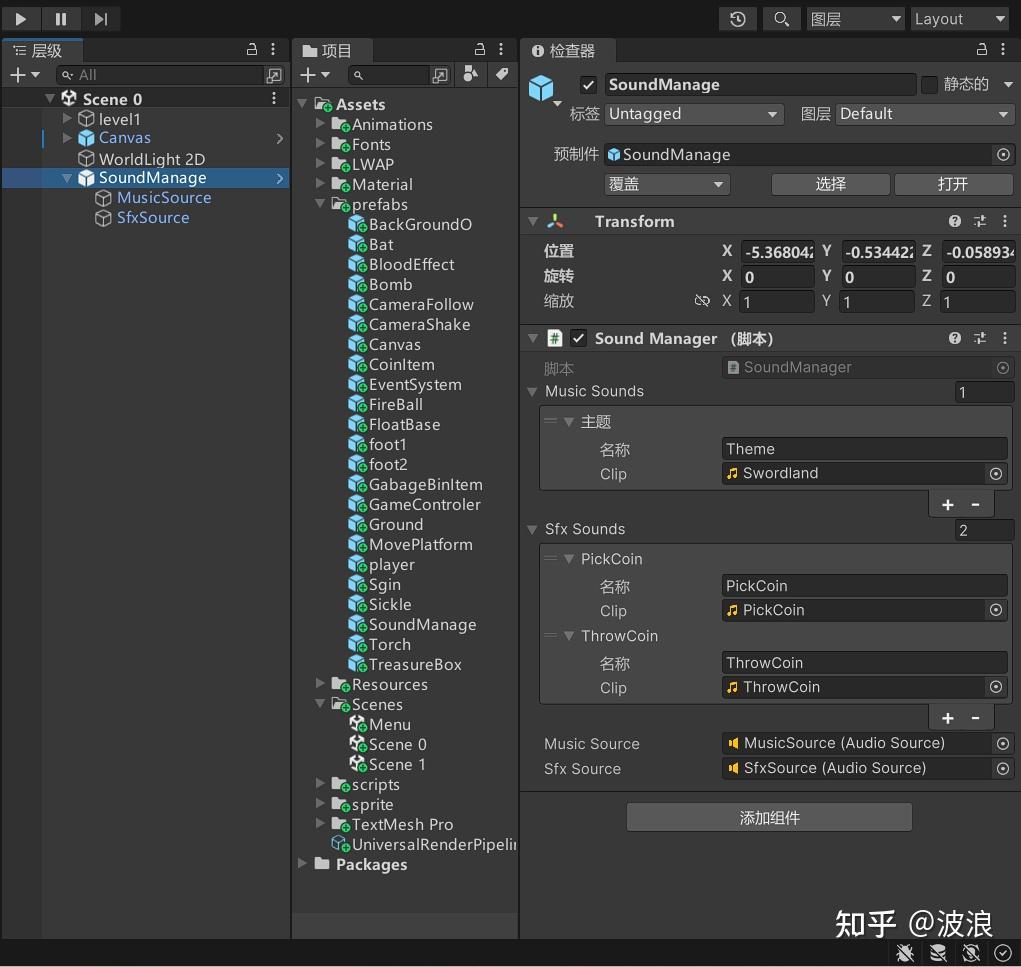Screen dimensions: 1021x967
Task: Open SoundManage prefab via its arrow
Action: point(280,178)
